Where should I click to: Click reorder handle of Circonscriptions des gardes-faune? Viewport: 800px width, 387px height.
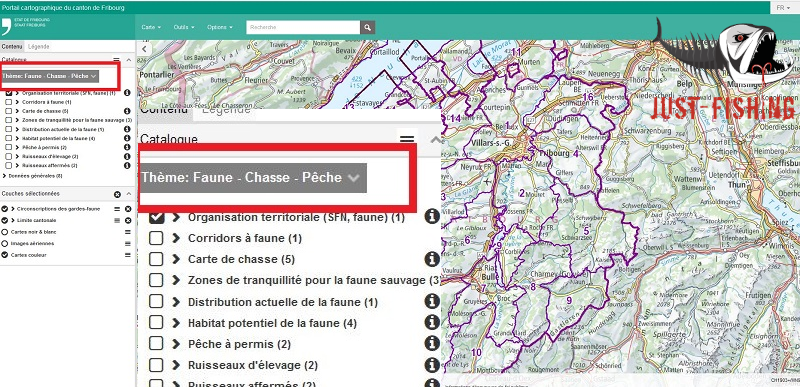click(117, 209)
